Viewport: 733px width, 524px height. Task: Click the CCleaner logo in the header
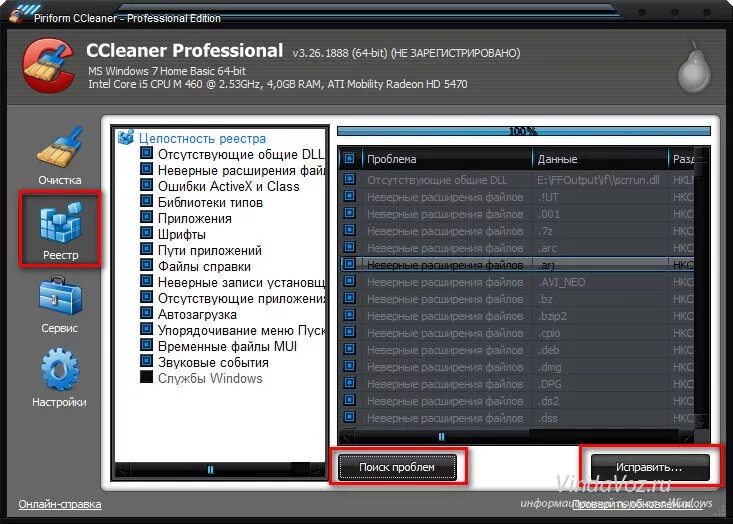49,65
